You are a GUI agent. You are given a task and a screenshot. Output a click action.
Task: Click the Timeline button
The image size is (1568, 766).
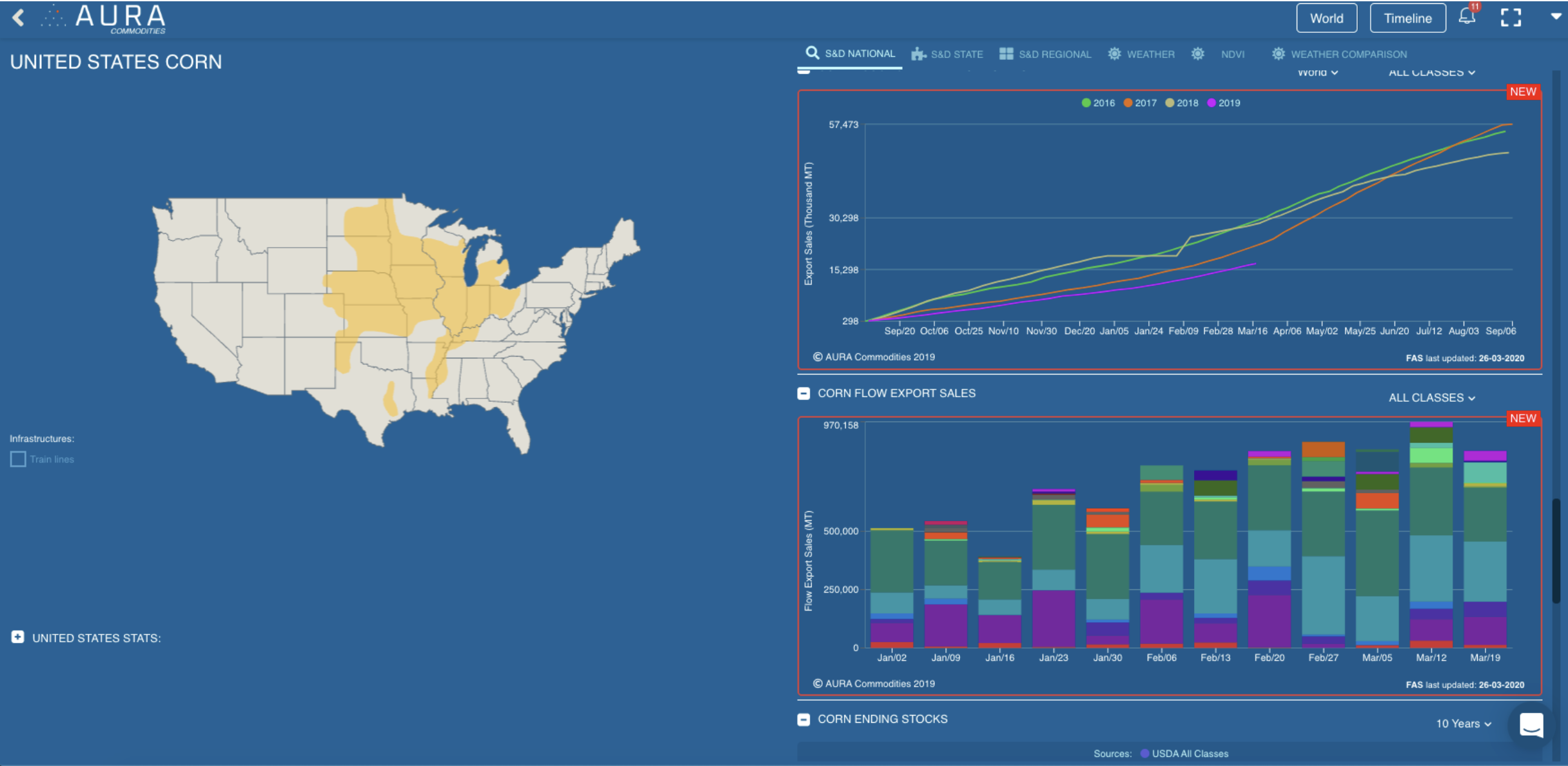click(x=1407, y=17)
